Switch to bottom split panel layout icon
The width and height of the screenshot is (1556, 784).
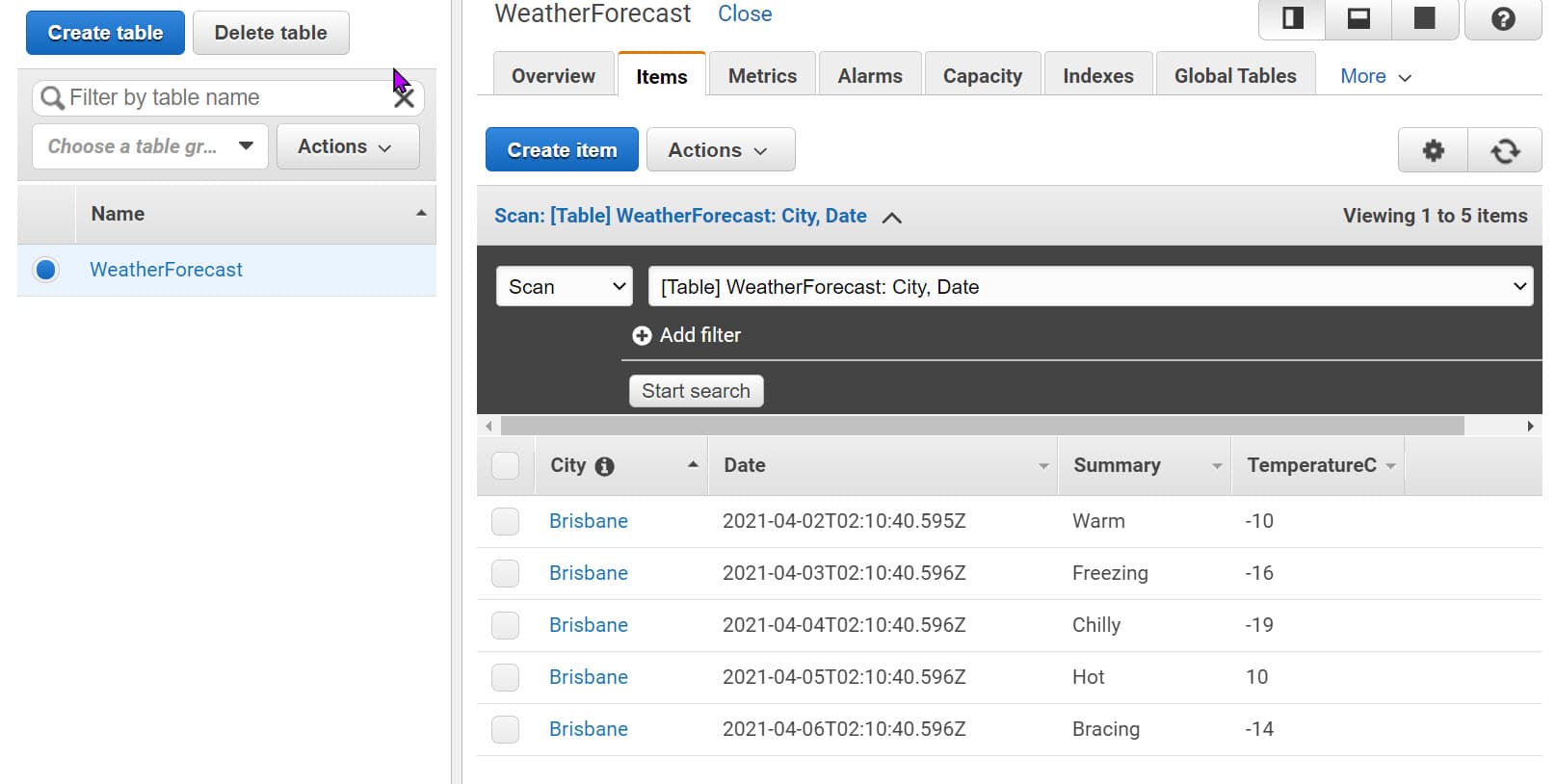click(x=1358, y=18)
